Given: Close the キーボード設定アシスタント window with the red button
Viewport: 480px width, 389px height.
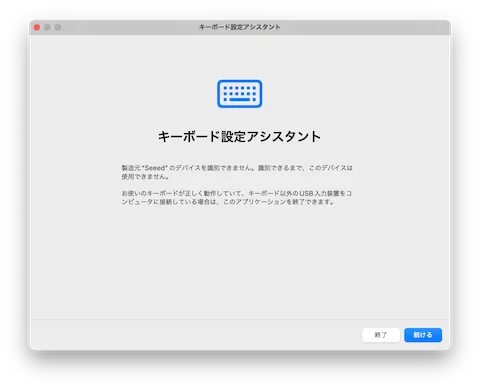Looking at the screenshot, I should pos(37,27).
